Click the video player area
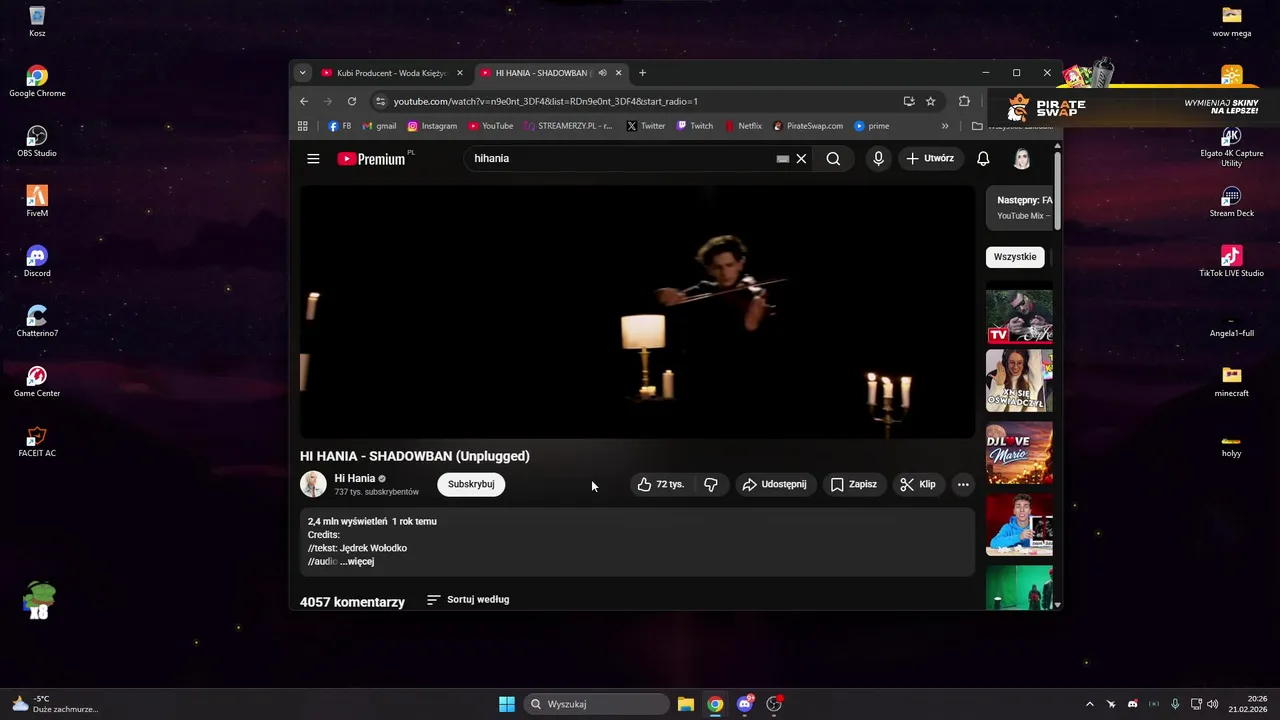Image resolution: width=1280 pixels, height=720 pixels. pos(637,312)
